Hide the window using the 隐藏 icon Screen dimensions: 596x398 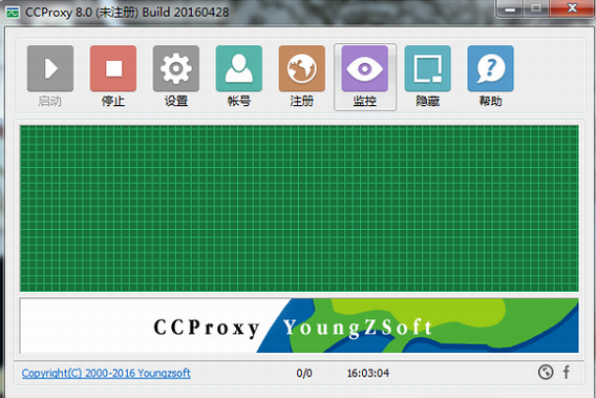pos(428,76)
